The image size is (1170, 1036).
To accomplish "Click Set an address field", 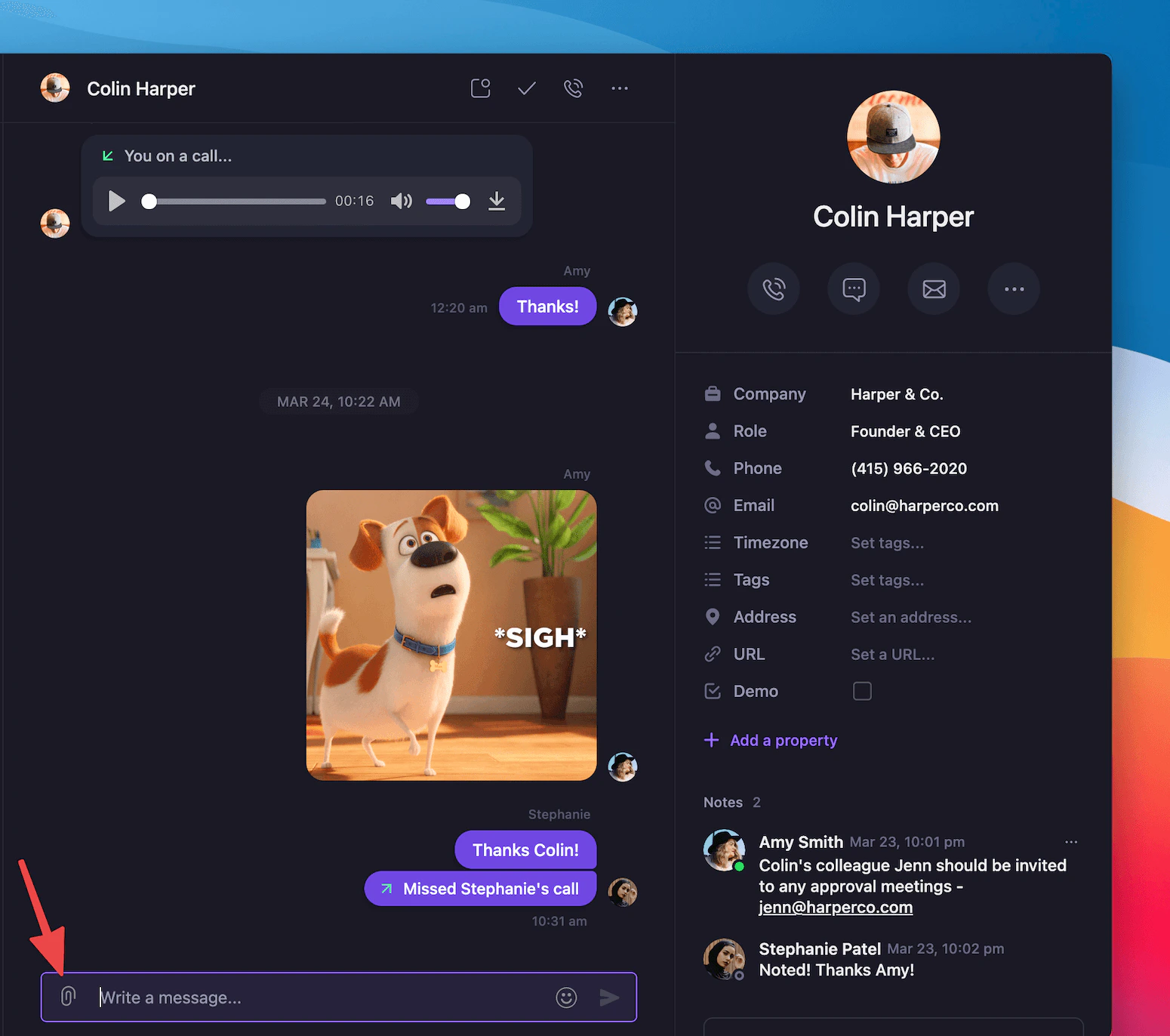I will (x=911, y=617).
